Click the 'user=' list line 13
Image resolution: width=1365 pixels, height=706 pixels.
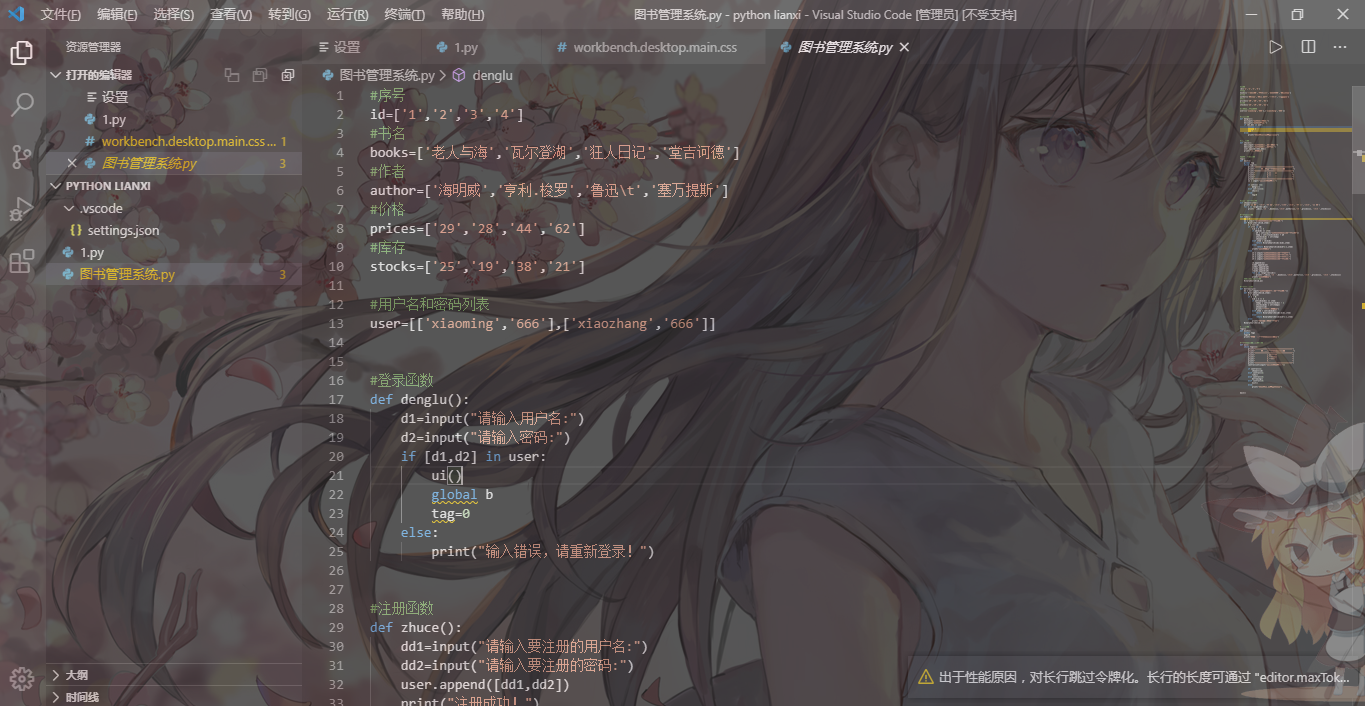click(x=543, y=323)
